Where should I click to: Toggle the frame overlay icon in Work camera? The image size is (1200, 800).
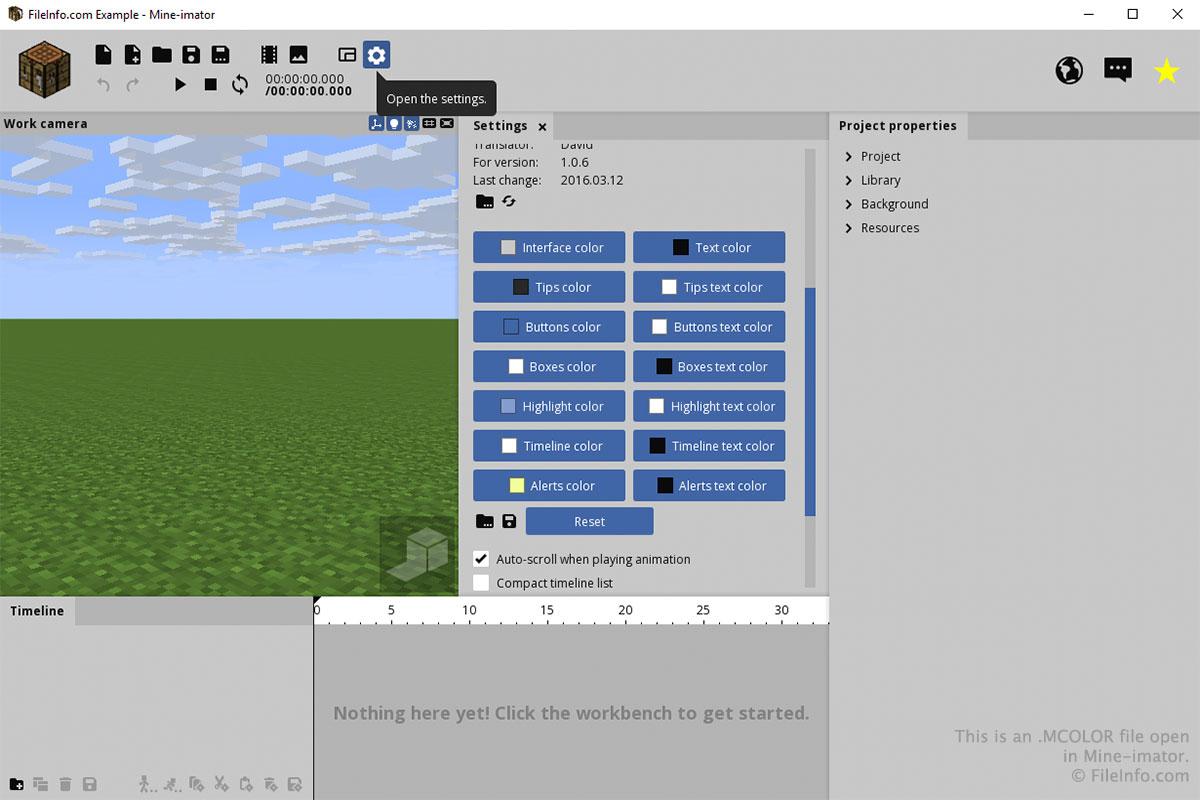(447, 124)
